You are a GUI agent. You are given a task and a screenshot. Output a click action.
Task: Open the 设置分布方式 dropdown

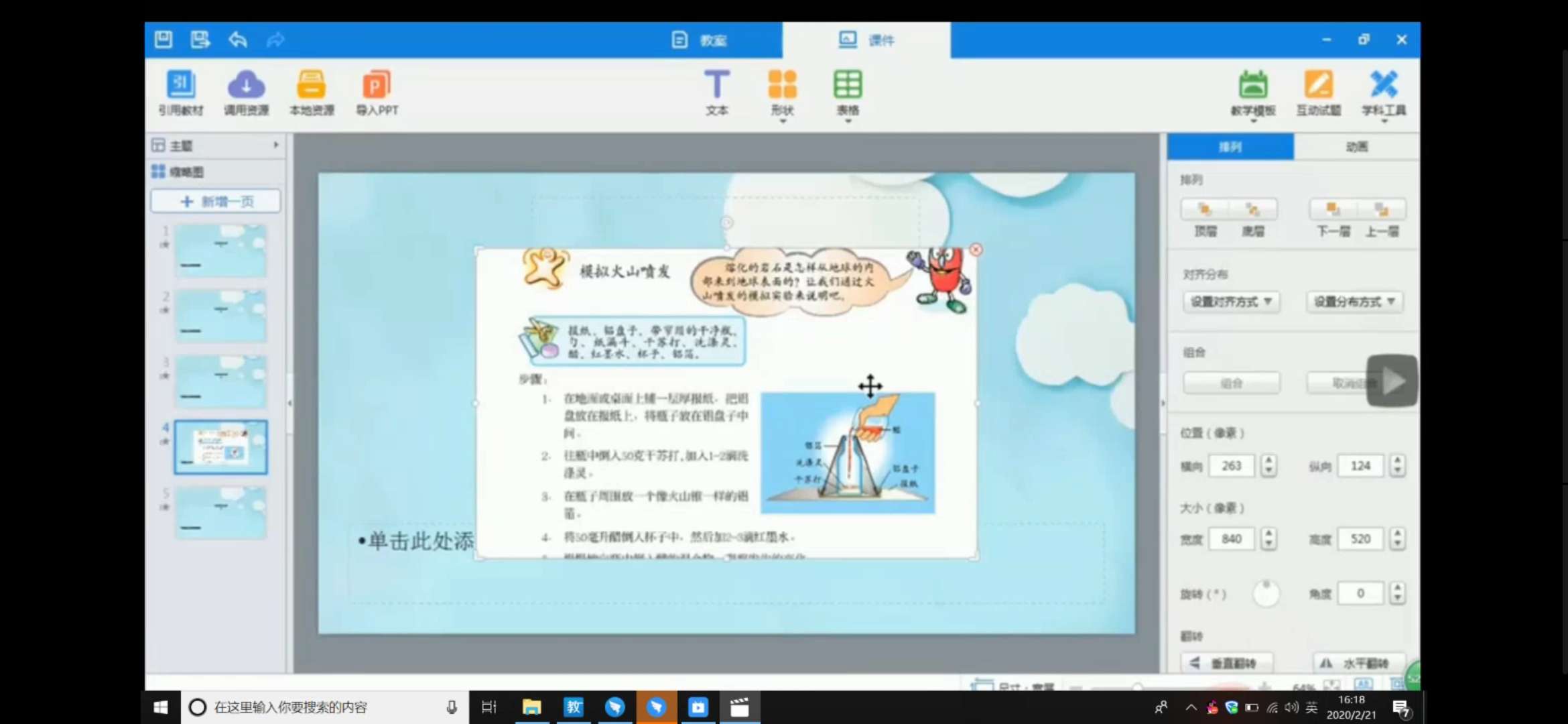tap(1354, 302)
